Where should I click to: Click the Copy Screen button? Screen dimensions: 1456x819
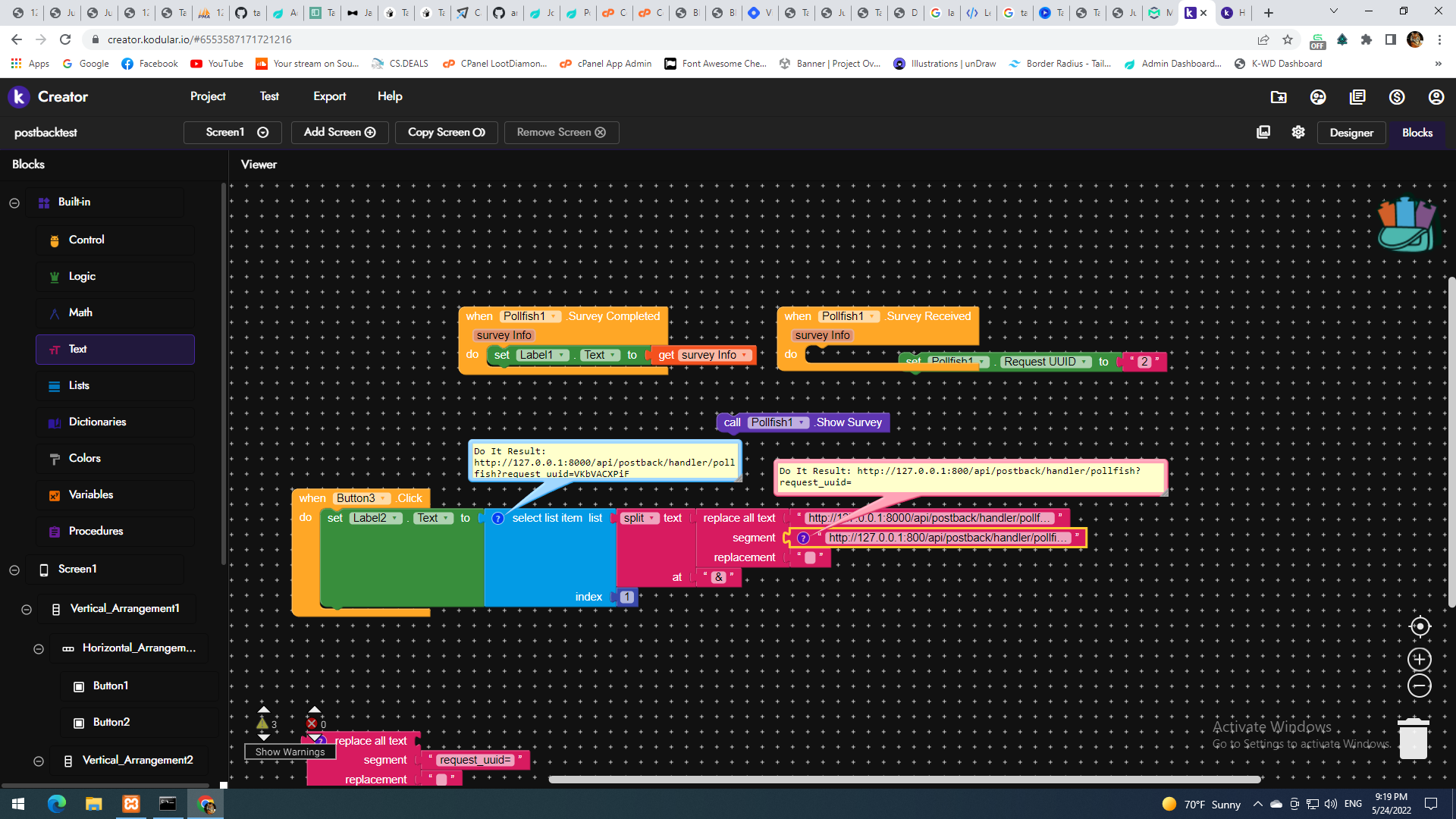[446, 132]
